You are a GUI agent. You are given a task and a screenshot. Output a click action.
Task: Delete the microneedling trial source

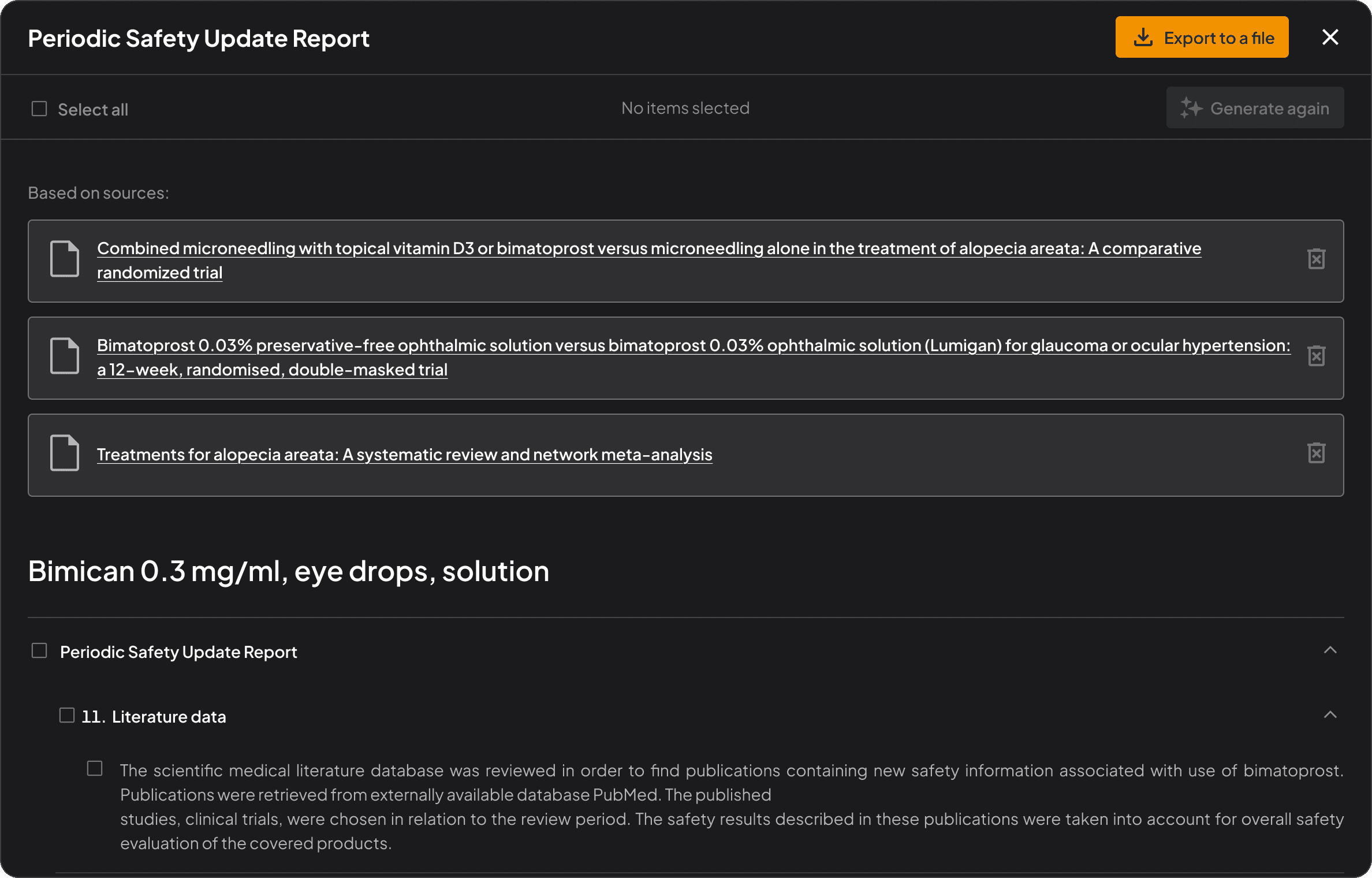point(1316,259)
